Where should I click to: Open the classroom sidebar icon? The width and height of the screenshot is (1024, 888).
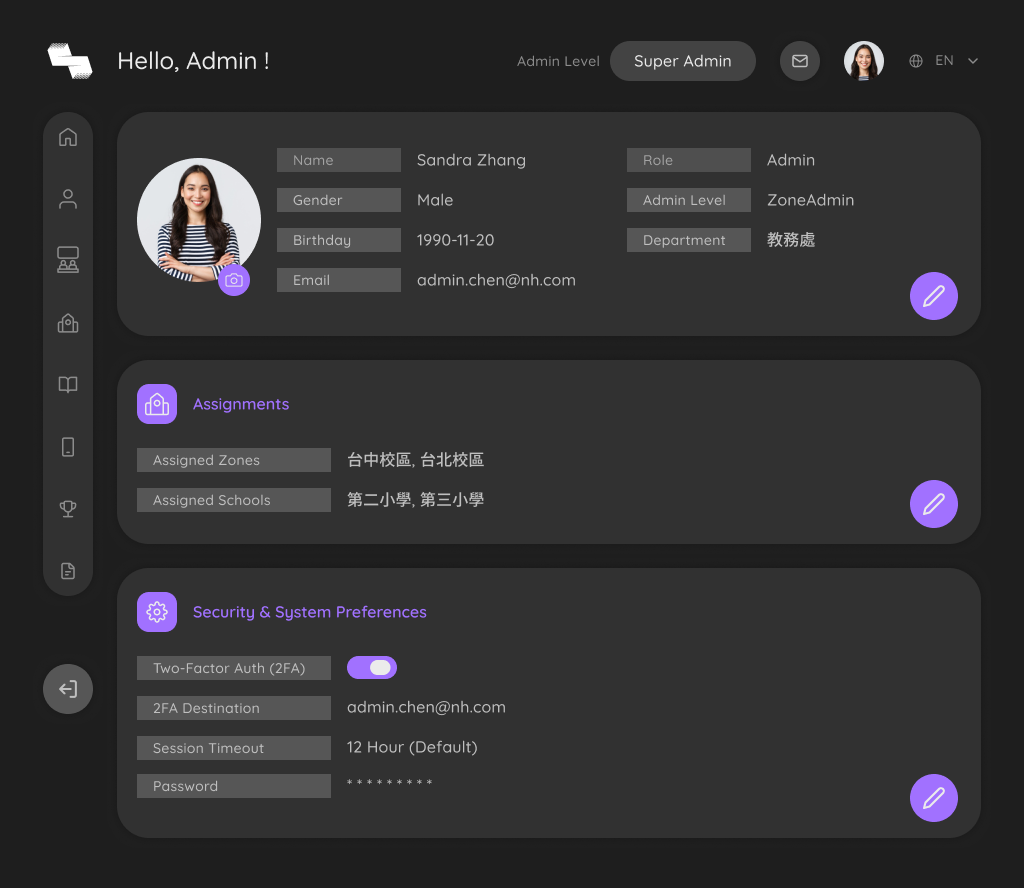(x=68, y=259)
